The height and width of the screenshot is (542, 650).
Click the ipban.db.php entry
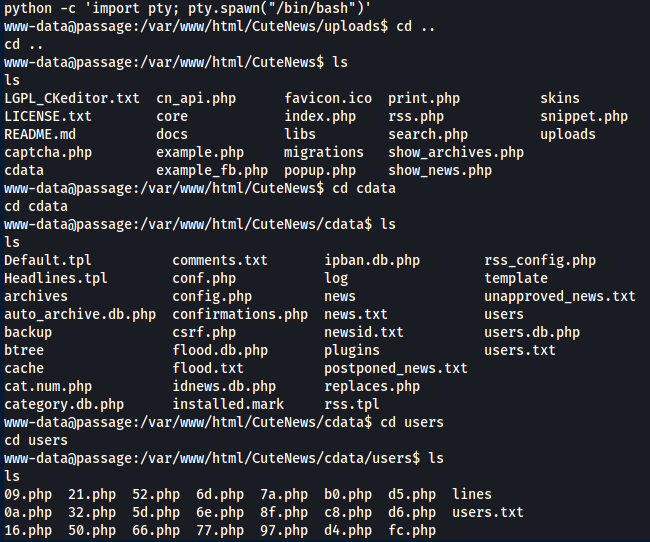(x=372, y=260)
